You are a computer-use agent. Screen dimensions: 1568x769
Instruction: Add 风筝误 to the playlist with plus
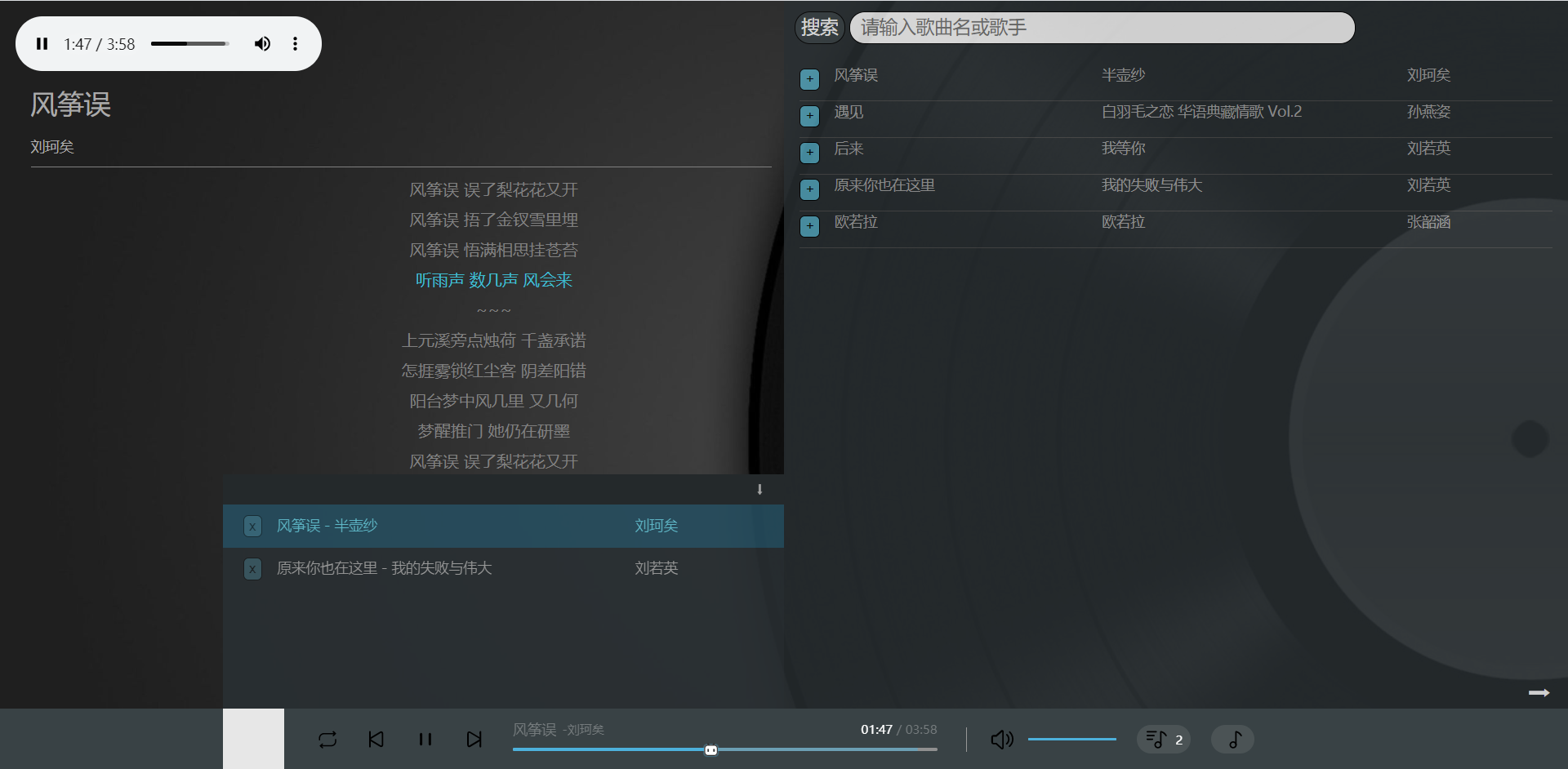[809, 79]
